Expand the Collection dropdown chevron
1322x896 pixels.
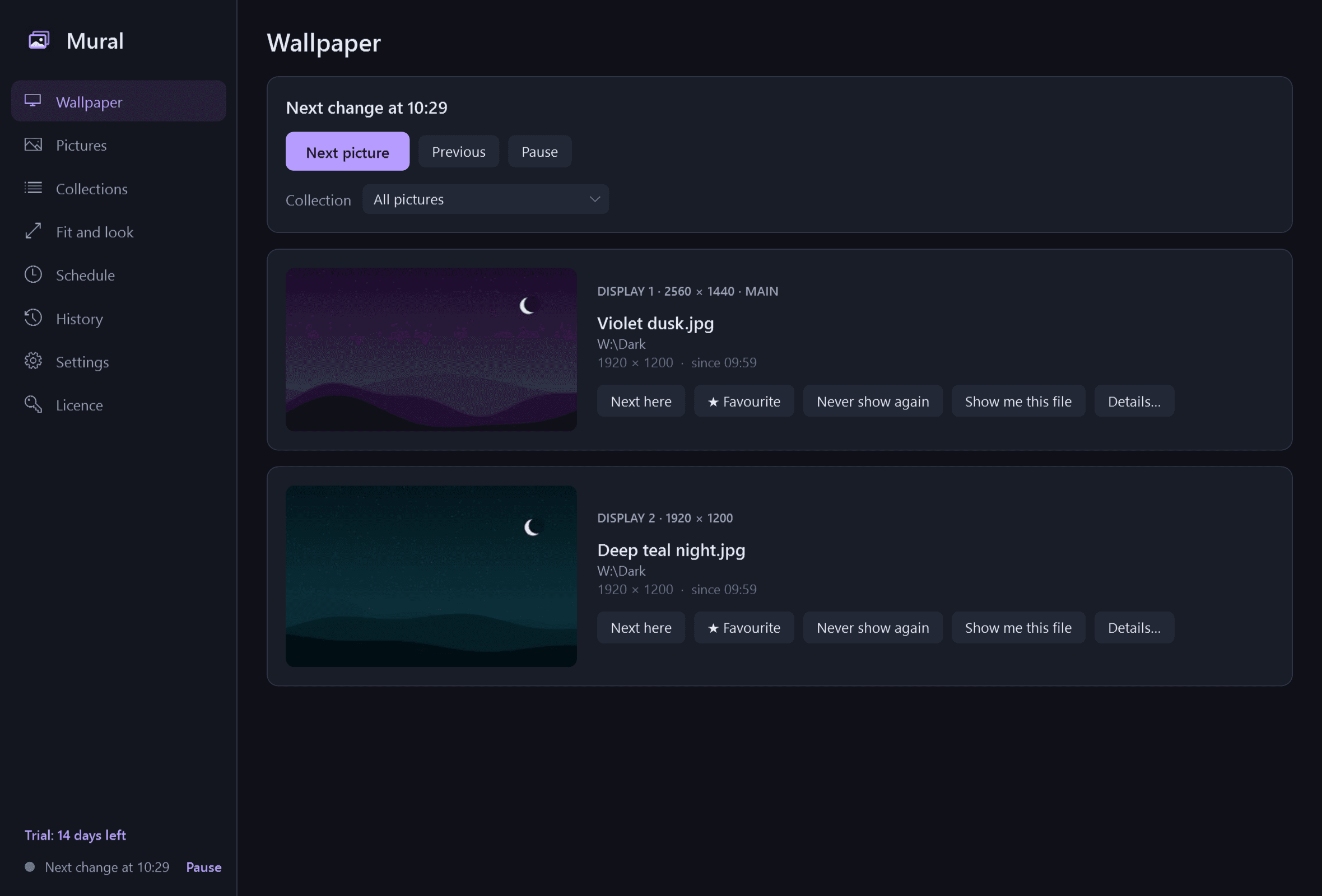pos(594,199)
